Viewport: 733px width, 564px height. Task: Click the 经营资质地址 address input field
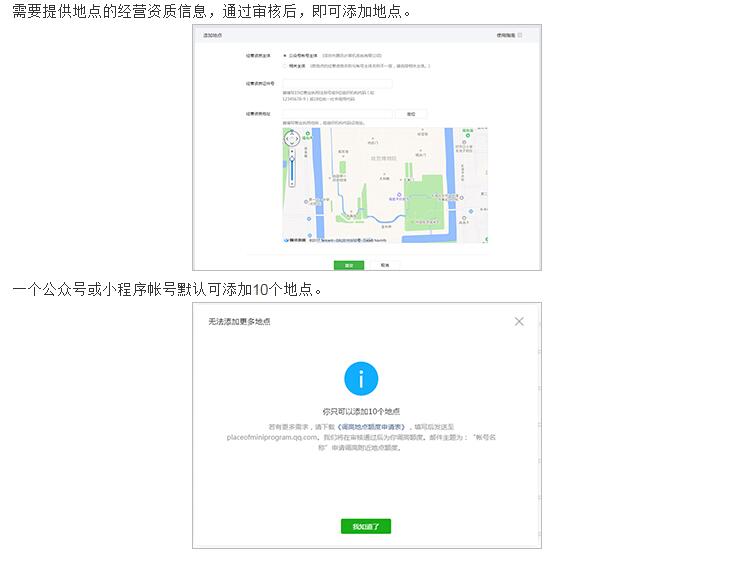click(x=337, y=114)
